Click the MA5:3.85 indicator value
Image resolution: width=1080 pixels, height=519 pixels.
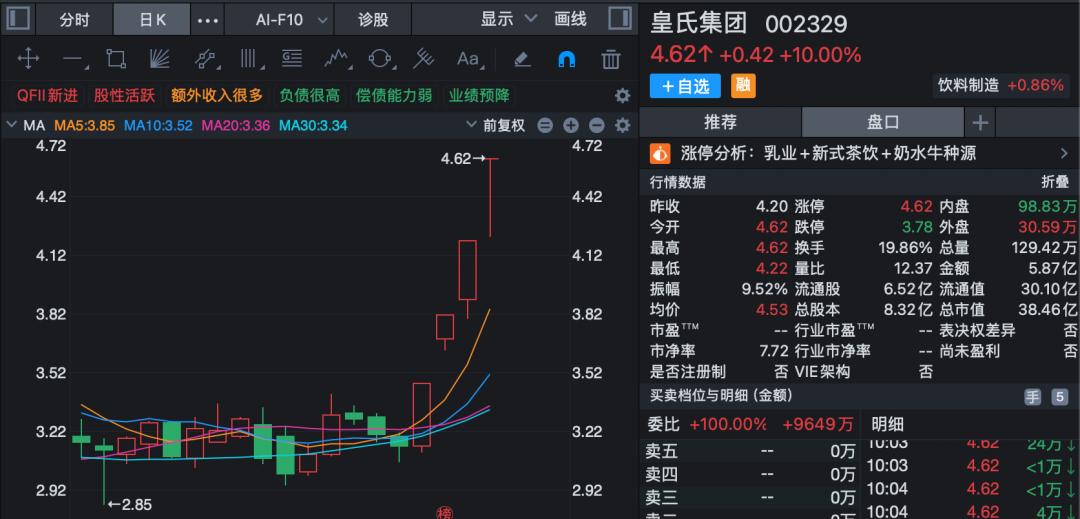85,126
